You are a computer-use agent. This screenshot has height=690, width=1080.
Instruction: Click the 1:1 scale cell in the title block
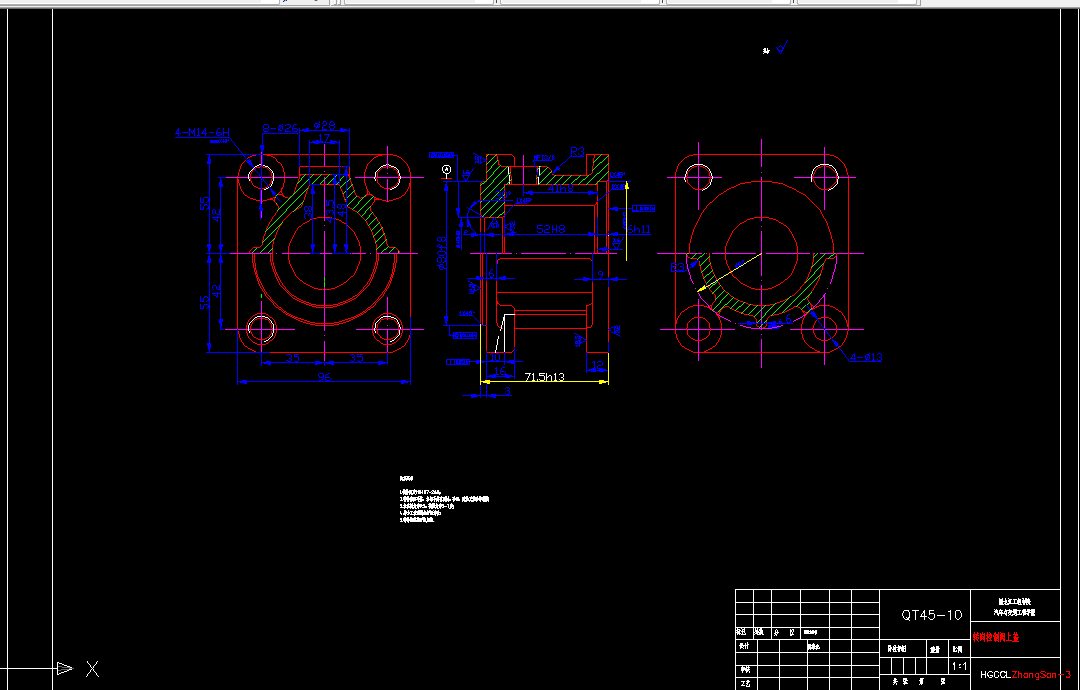tap(958, 664)
